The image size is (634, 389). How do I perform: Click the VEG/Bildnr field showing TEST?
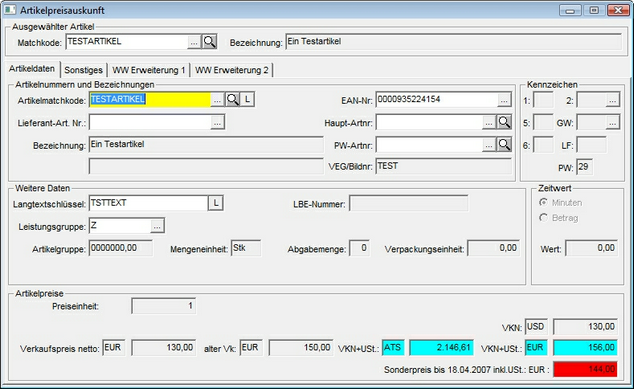pyautogui.click(x=444, y=166)
